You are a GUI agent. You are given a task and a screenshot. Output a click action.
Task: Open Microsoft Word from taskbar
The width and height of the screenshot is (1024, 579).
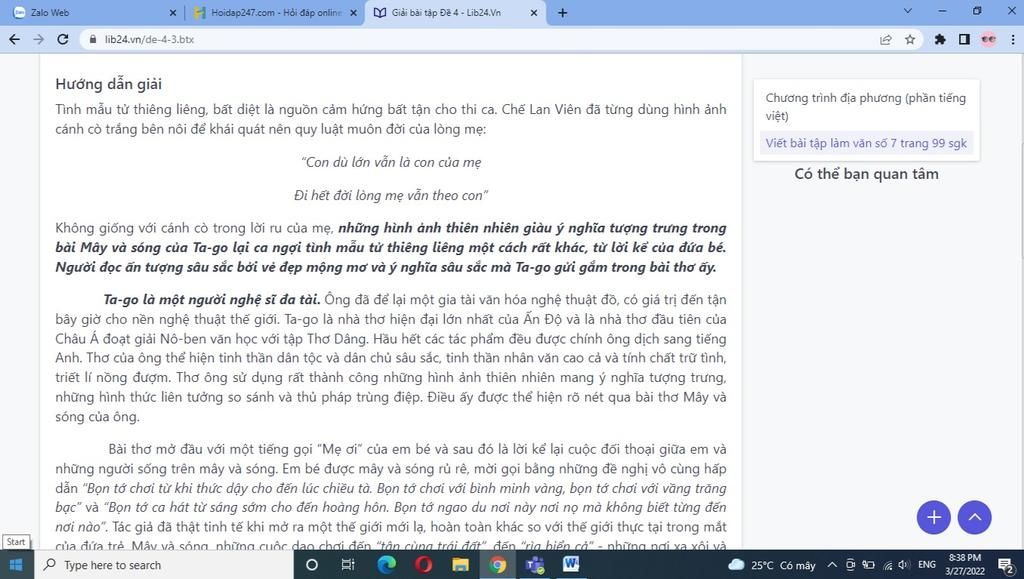(x=571, y=565)
